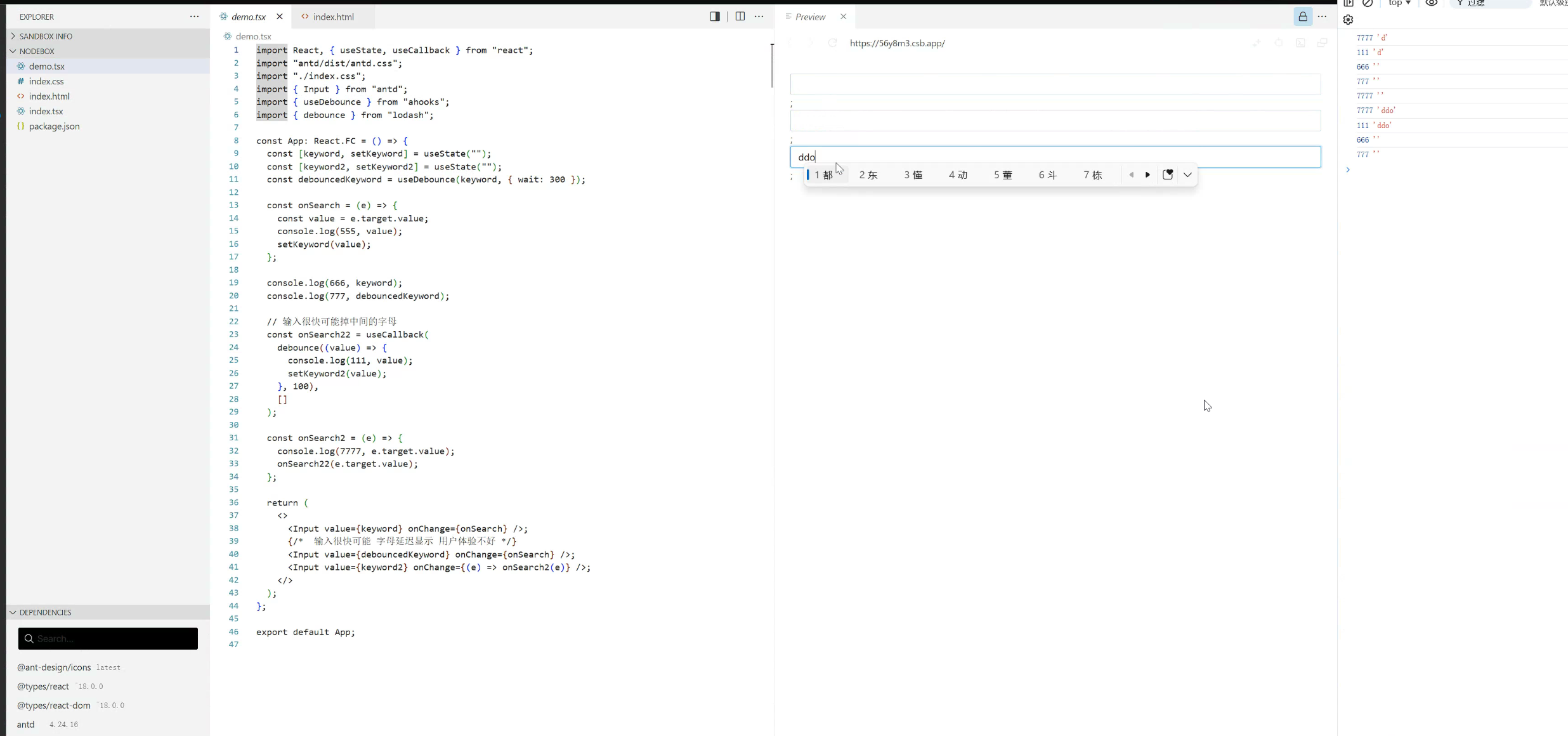Click the sparkle icon in preview toolbar
This screenshot has width=1568, height=736.
click(x=1256, y=43)
